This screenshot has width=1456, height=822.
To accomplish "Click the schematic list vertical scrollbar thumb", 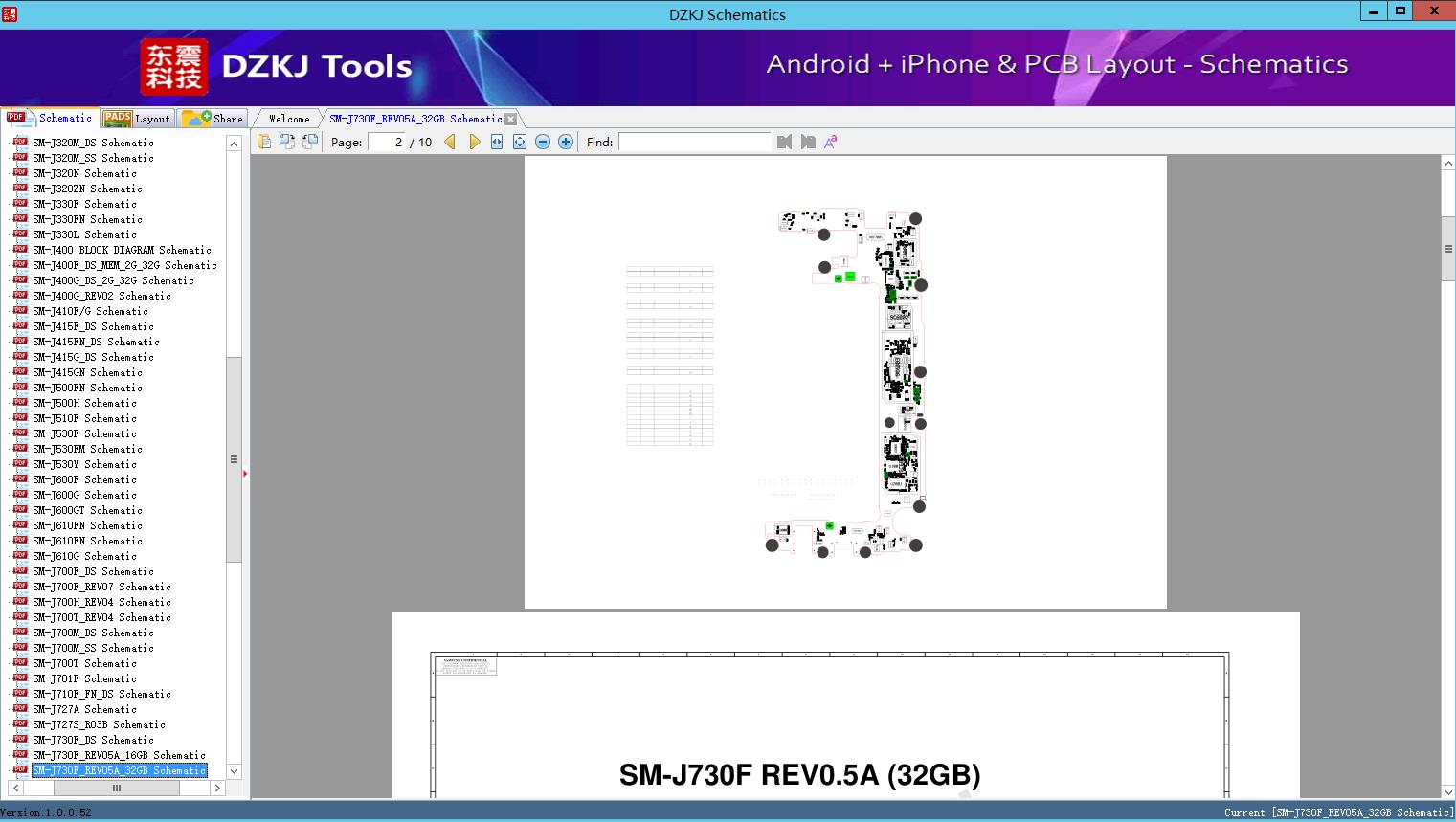I will 234,459.
